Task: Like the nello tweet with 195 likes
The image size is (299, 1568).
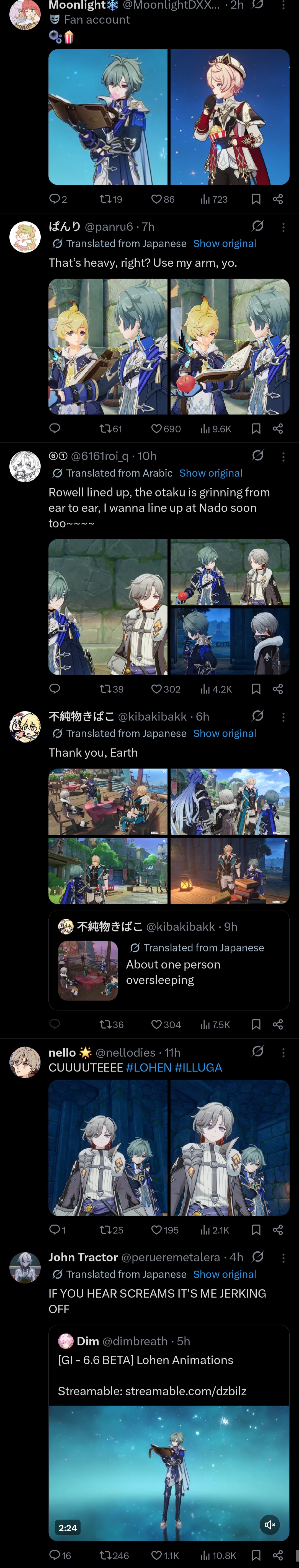Action: [x=165, y=1230]
